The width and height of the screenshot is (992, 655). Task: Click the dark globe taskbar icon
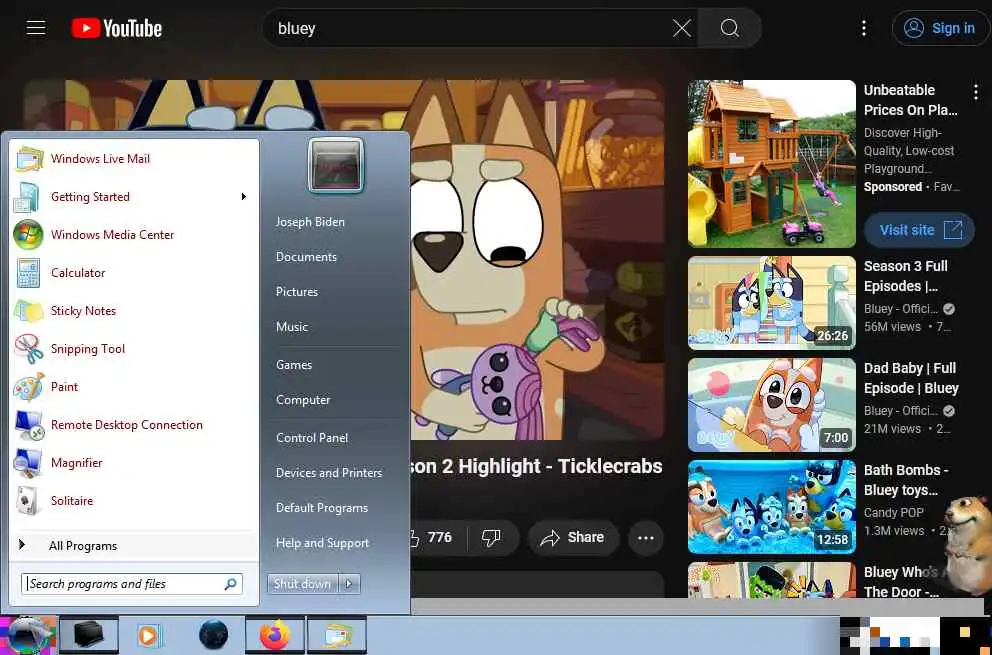pos(213,635)
